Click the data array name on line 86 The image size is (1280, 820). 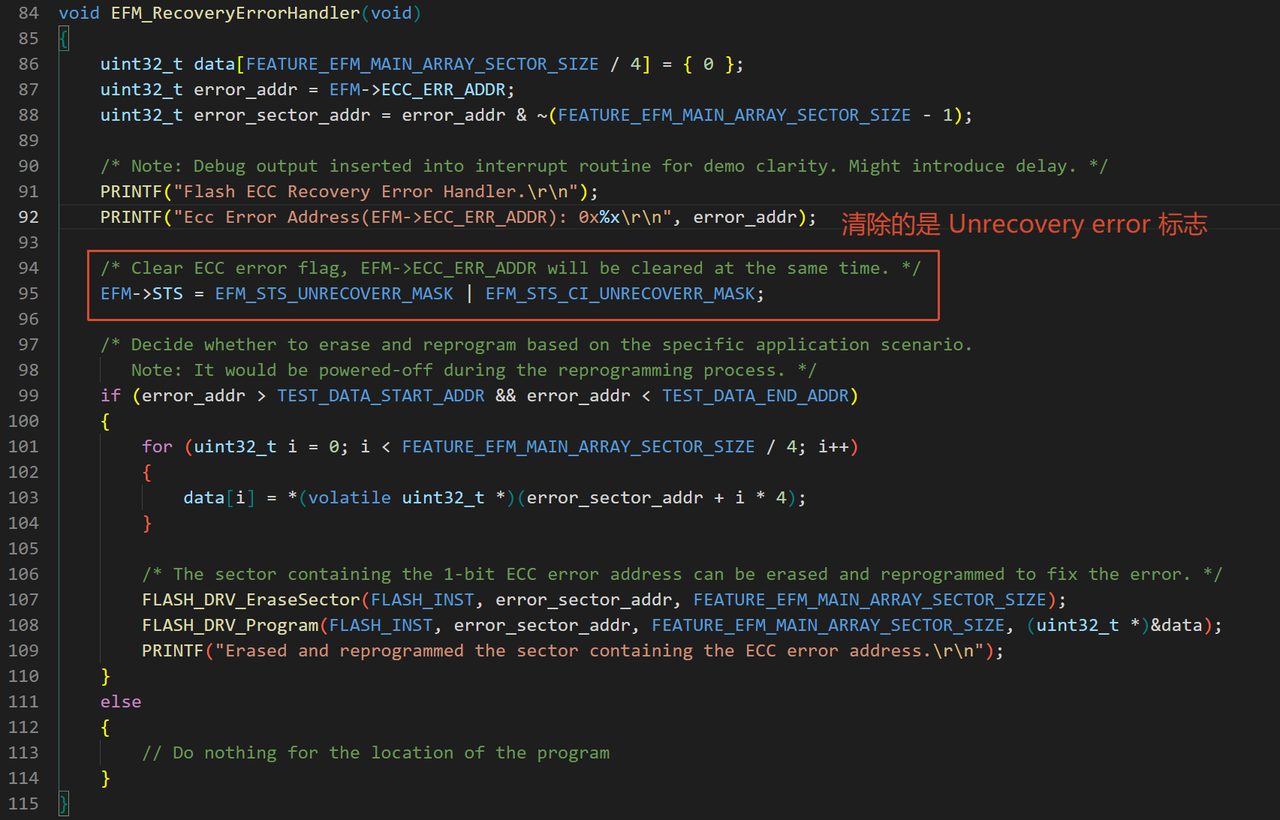(x=215, y=64)
